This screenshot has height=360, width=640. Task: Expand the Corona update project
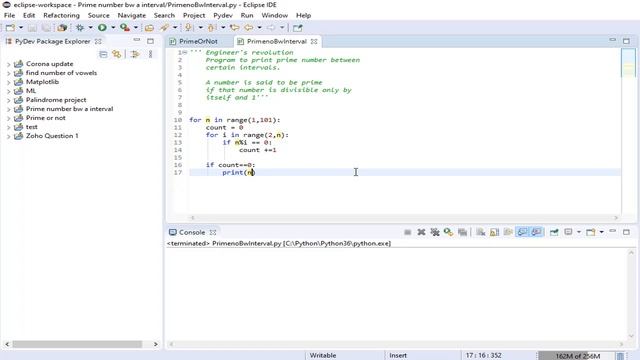tap(9, 64)
